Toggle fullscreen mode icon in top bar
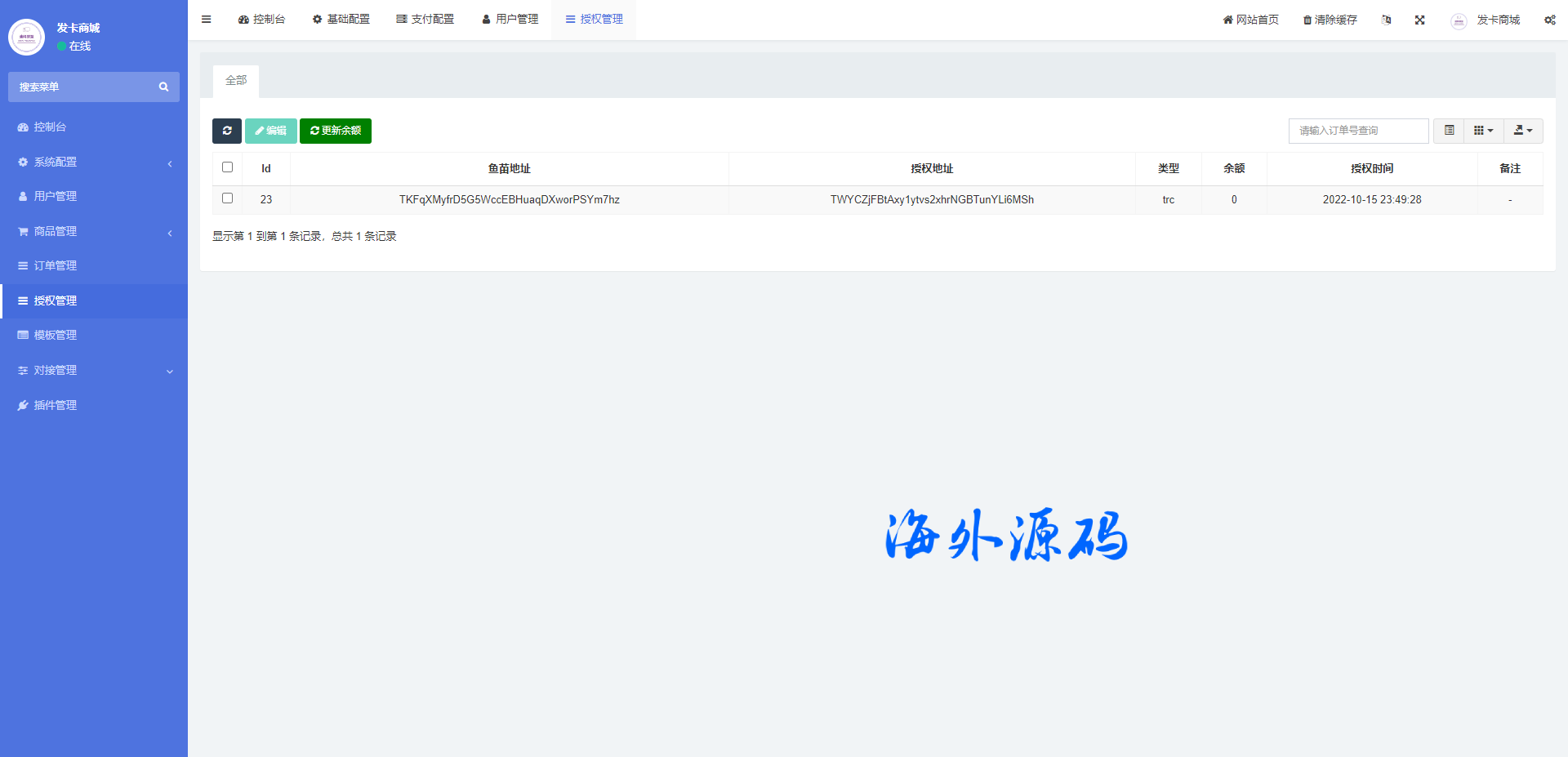 pyautogui.click(x=1420, y=20)
